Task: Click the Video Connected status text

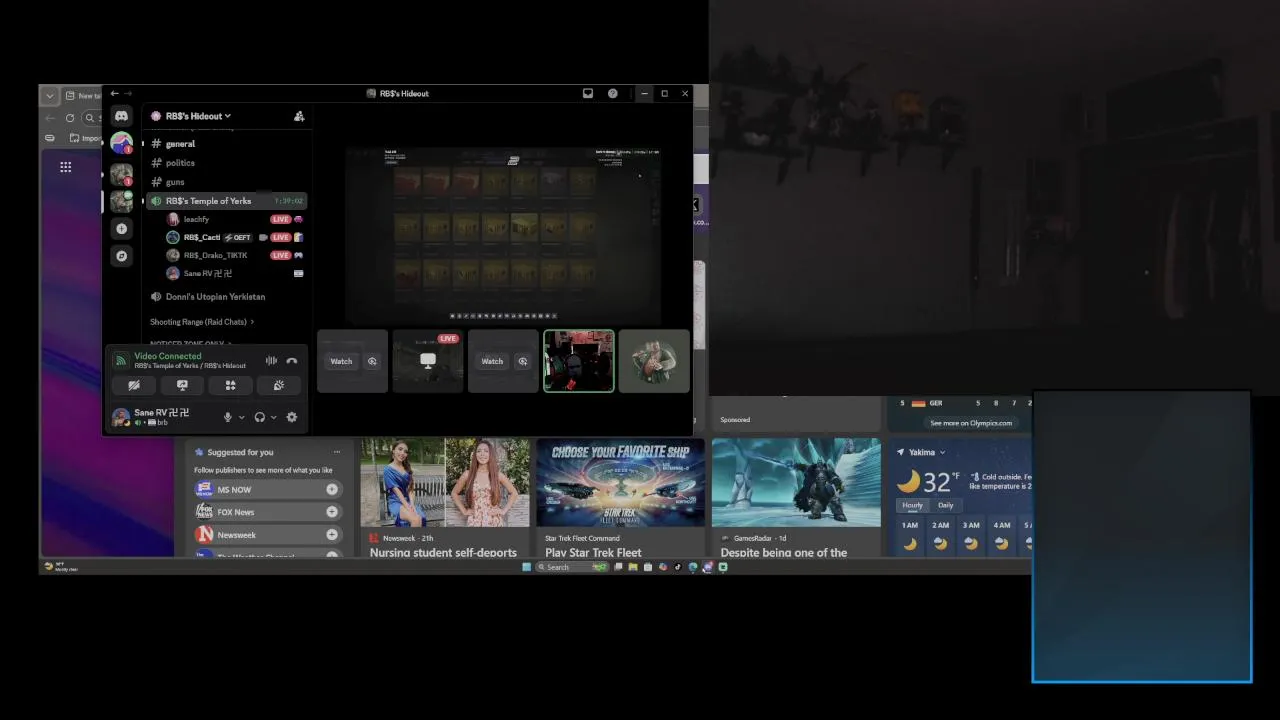Action: coord(168,356)
